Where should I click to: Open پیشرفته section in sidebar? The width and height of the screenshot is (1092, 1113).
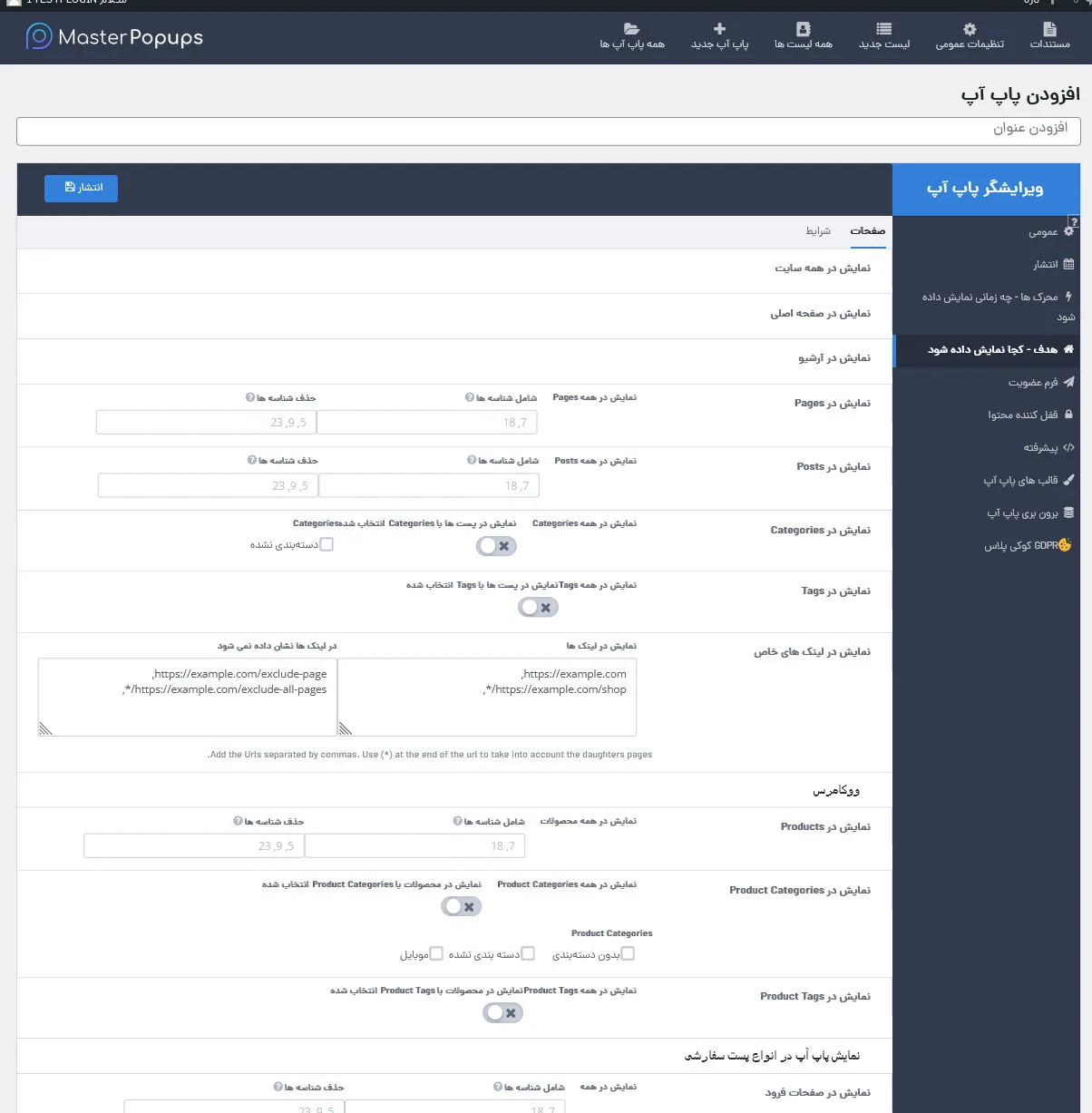[987, 448]
